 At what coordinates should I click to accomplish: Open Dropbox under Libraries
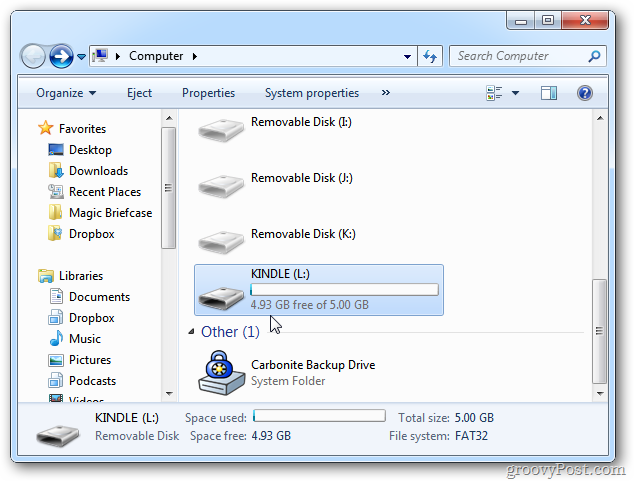click(92, 318)
